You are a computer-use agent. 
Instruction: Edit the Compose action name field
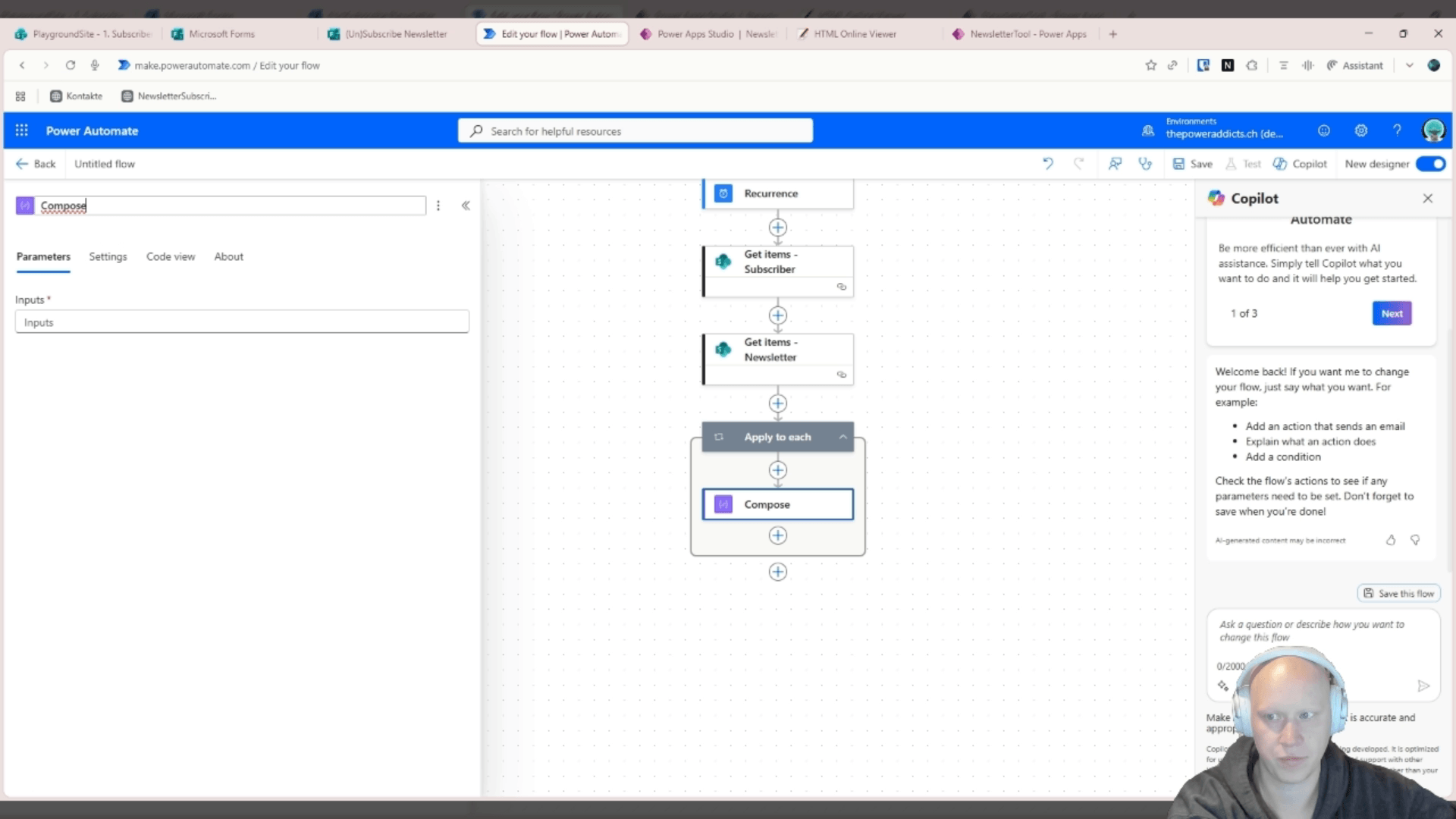point(231,206)
